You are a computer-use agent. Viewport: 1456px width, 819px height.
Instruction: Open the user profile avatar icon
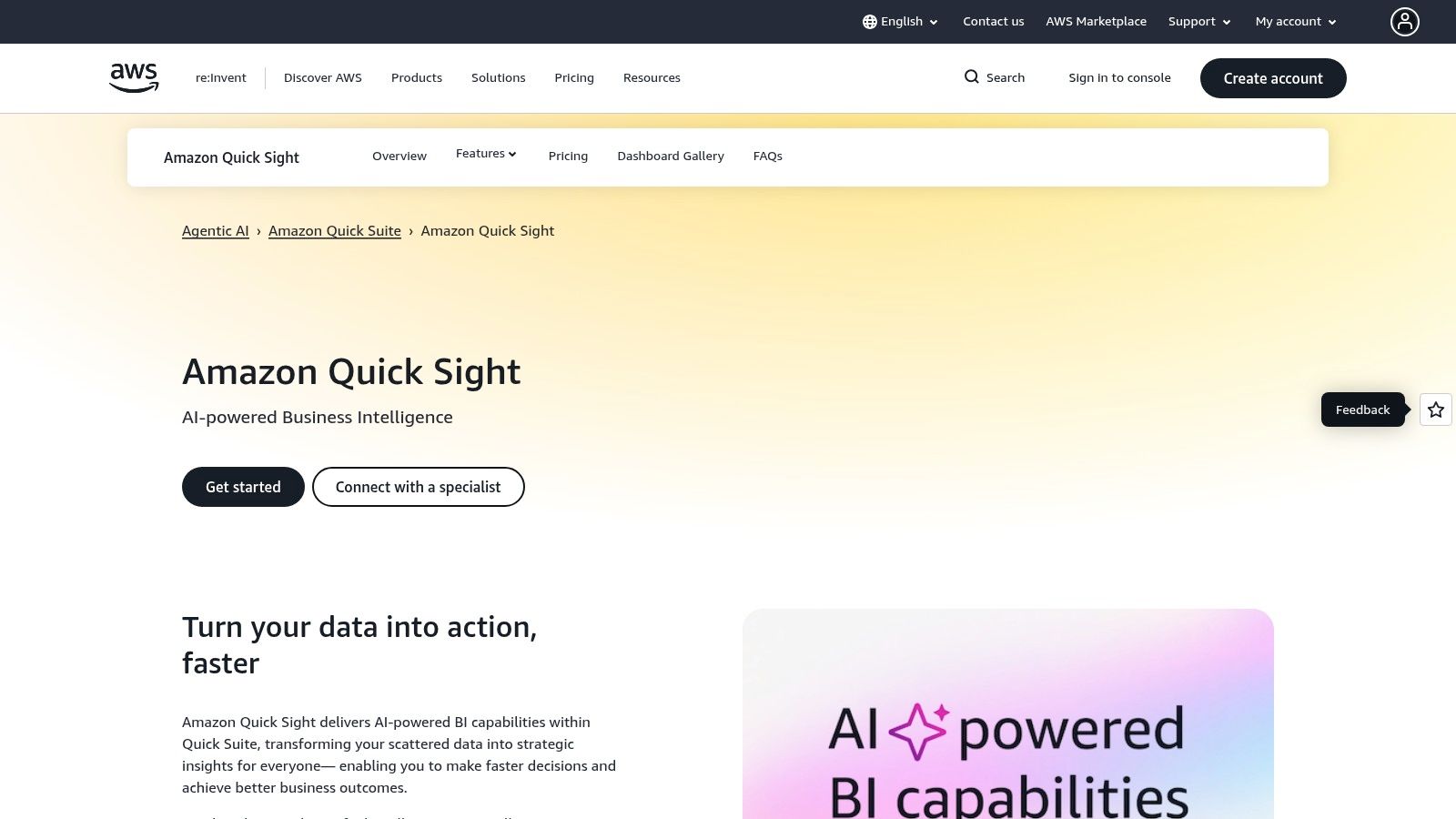(x=1404, y=22)
